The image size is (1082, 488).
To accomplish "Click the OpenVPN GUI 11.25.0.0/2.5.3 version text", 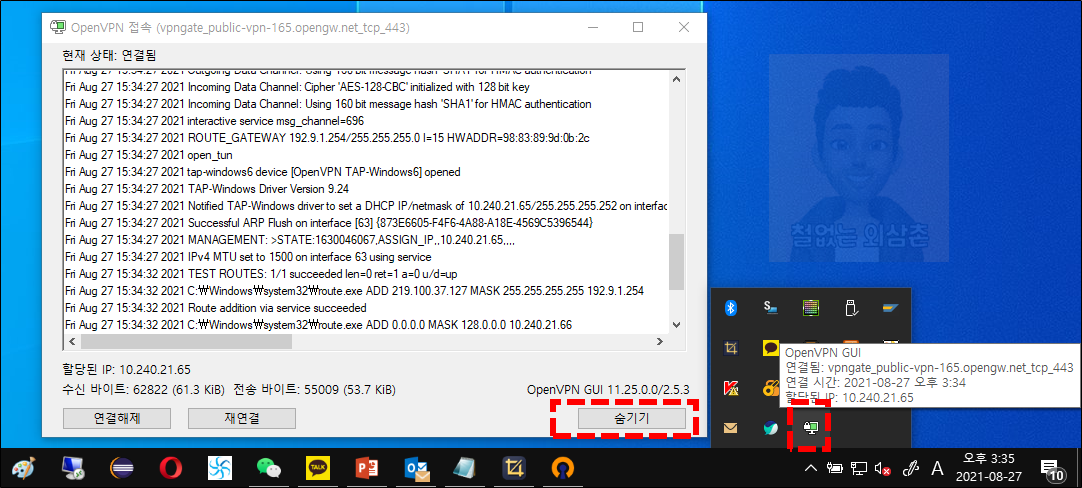I will click(608, 390).
